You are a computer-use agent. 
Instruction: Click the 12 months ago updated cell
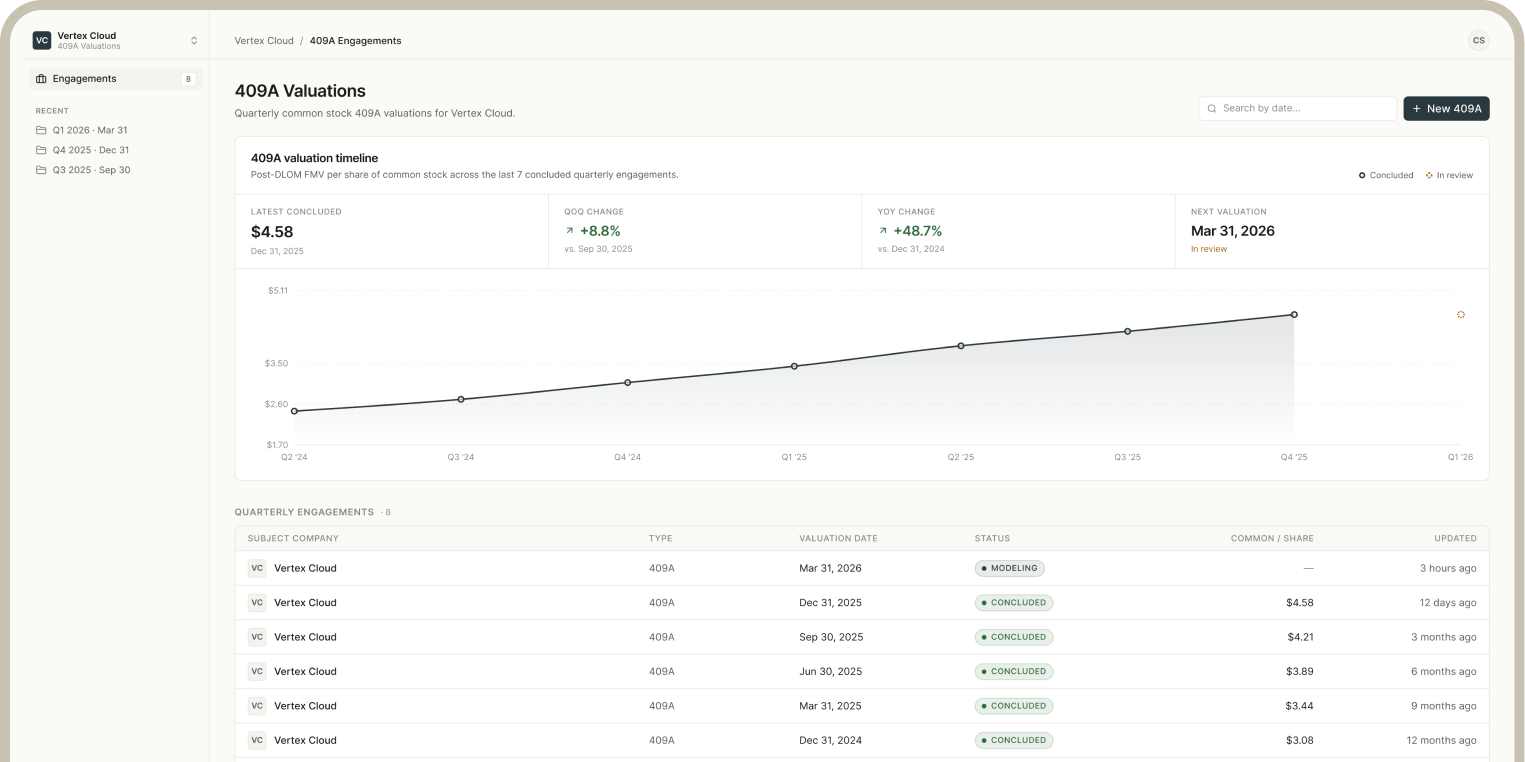click(x=1441, y=741)
